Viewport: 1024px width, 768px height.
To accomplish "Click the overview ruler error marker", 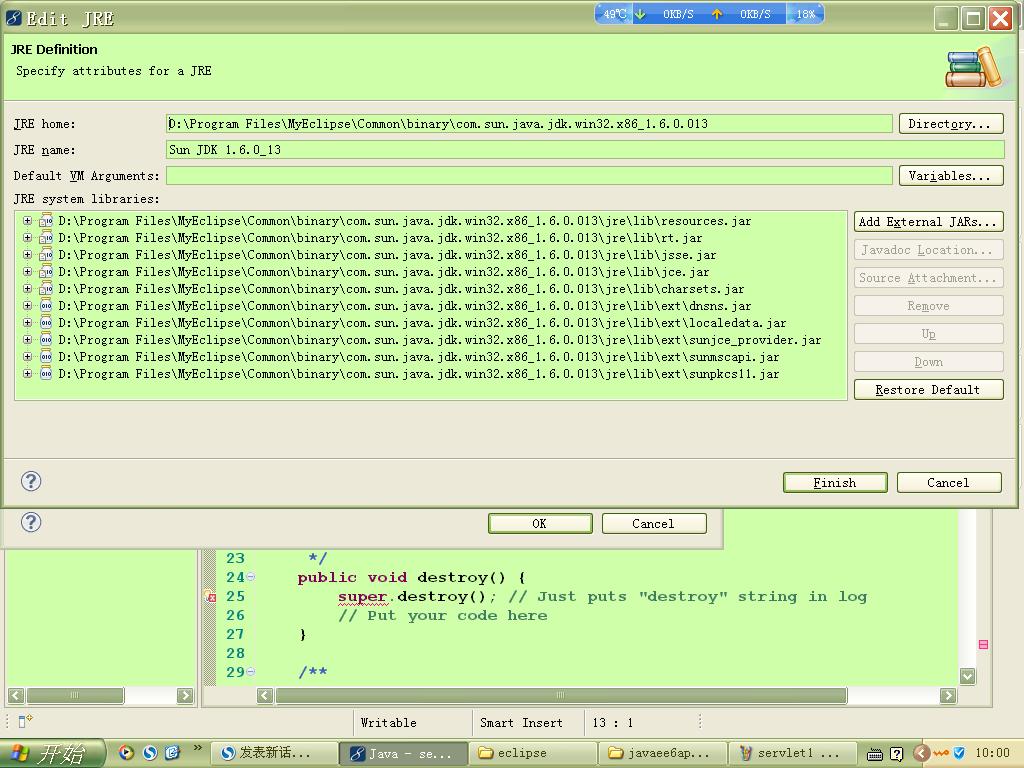I will pyautogui.click(x=983, y=645).
